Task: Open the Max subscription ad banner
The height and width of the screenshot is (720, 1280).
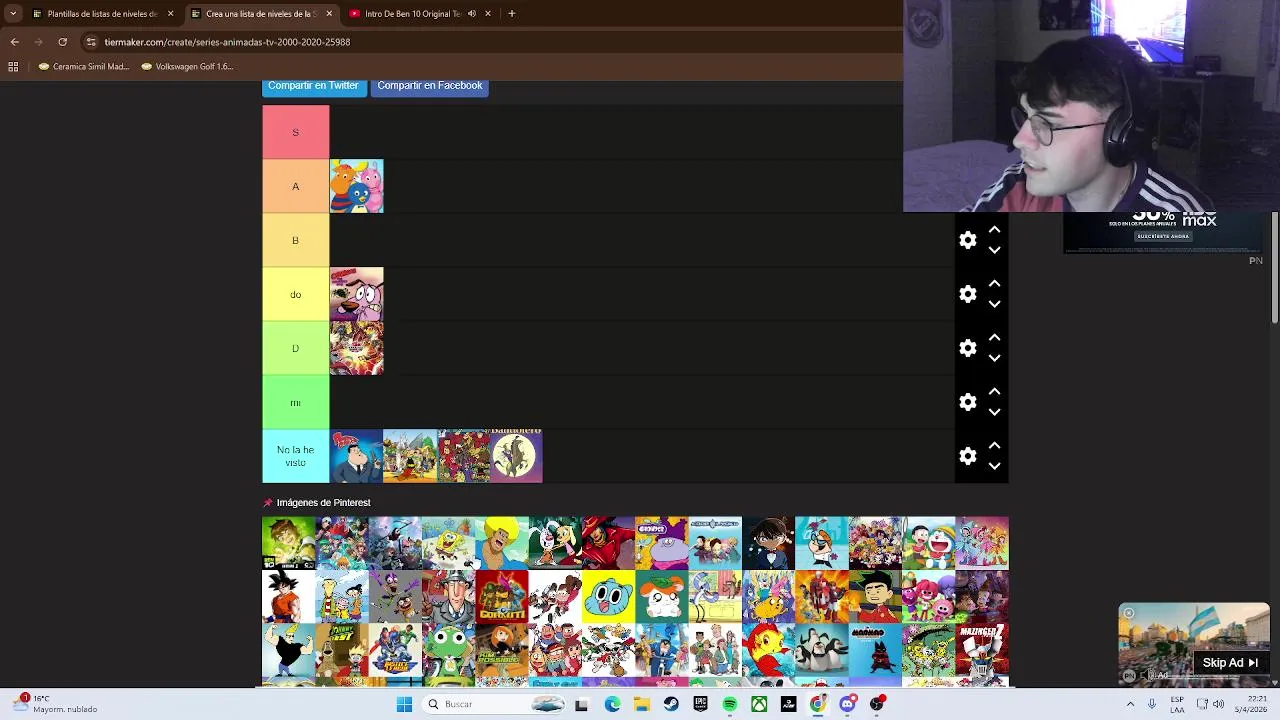Action: coord(1164,232)
